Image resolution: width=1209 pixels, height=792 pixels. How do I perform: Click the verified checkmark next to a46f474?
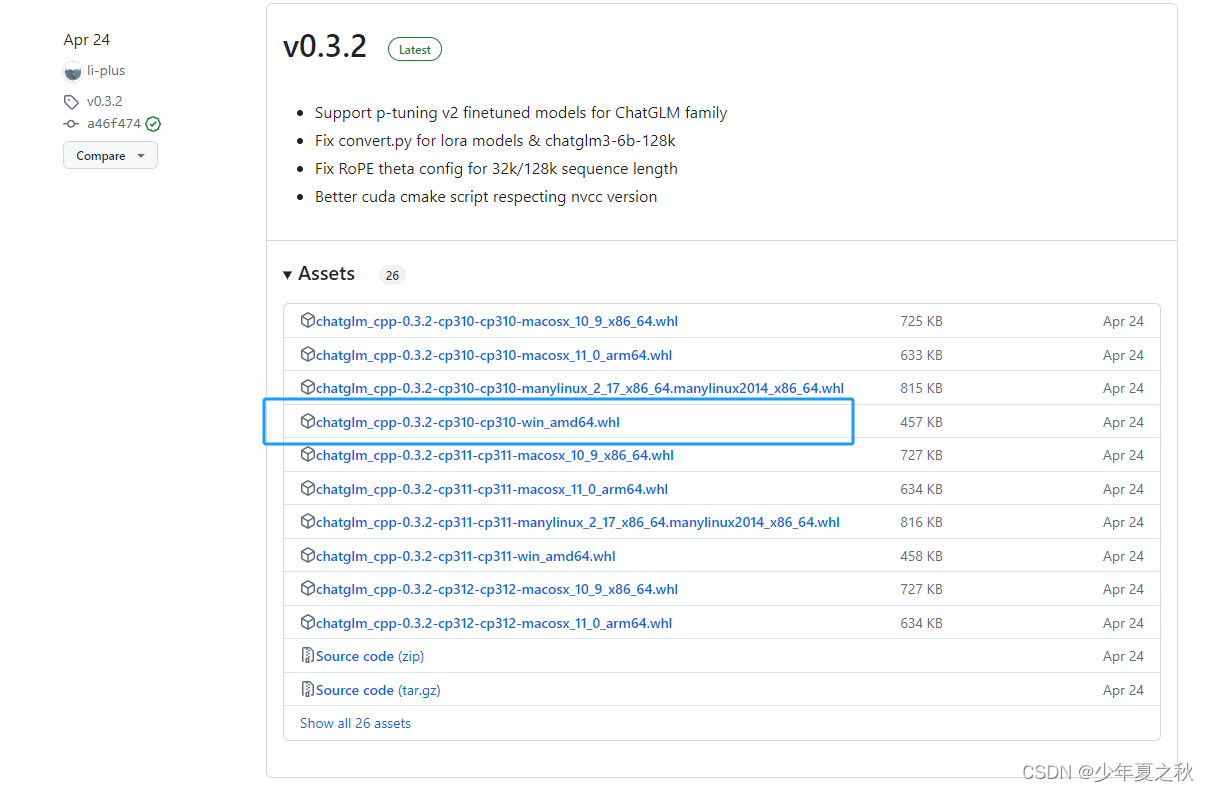click(x=152, y=123)
